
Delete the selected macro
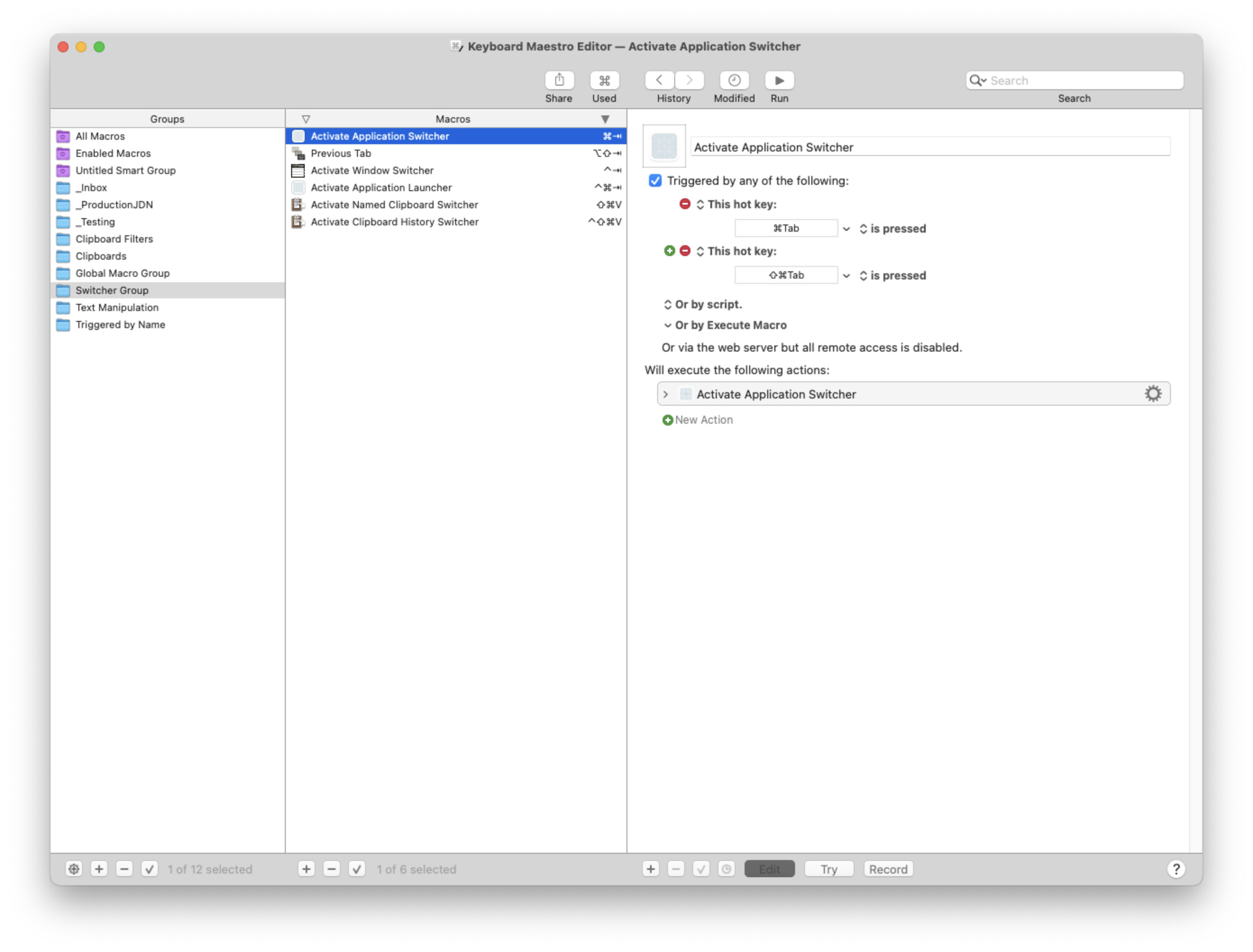(331, 869)
